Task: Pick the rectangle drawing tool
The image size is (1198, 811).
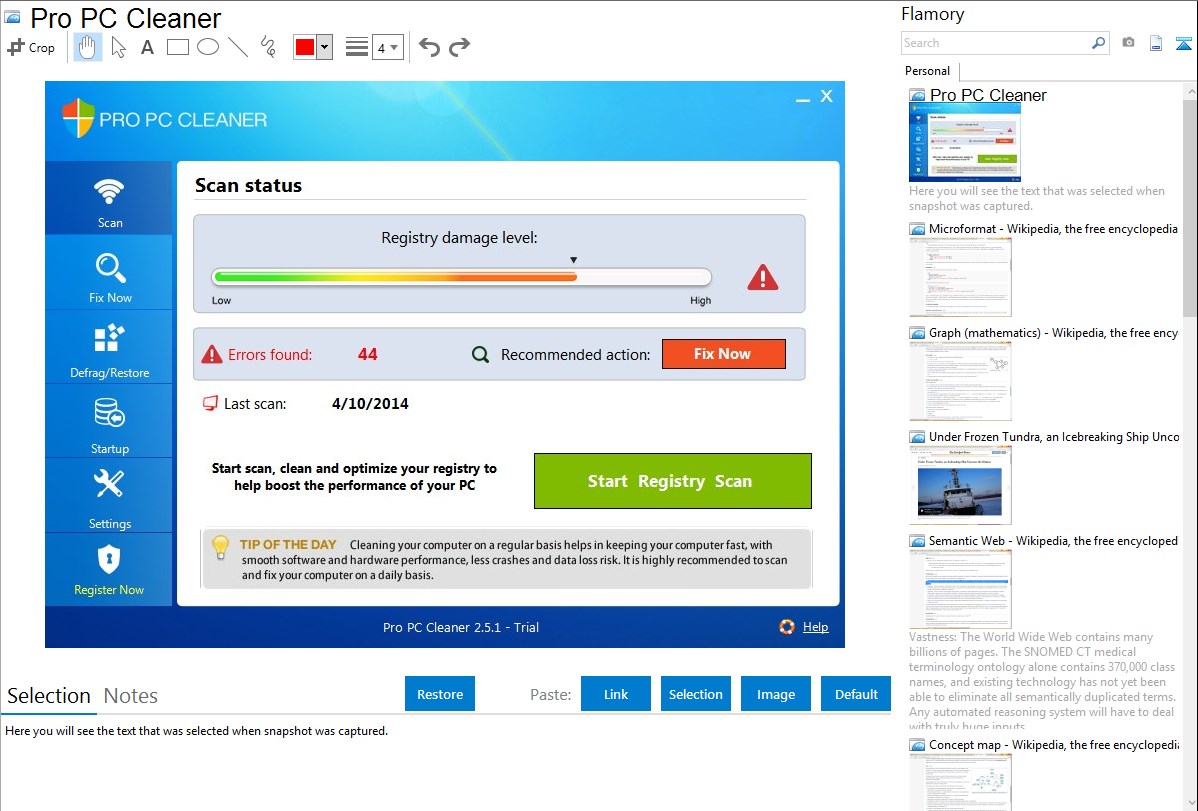Action: [x=177, y=47]
